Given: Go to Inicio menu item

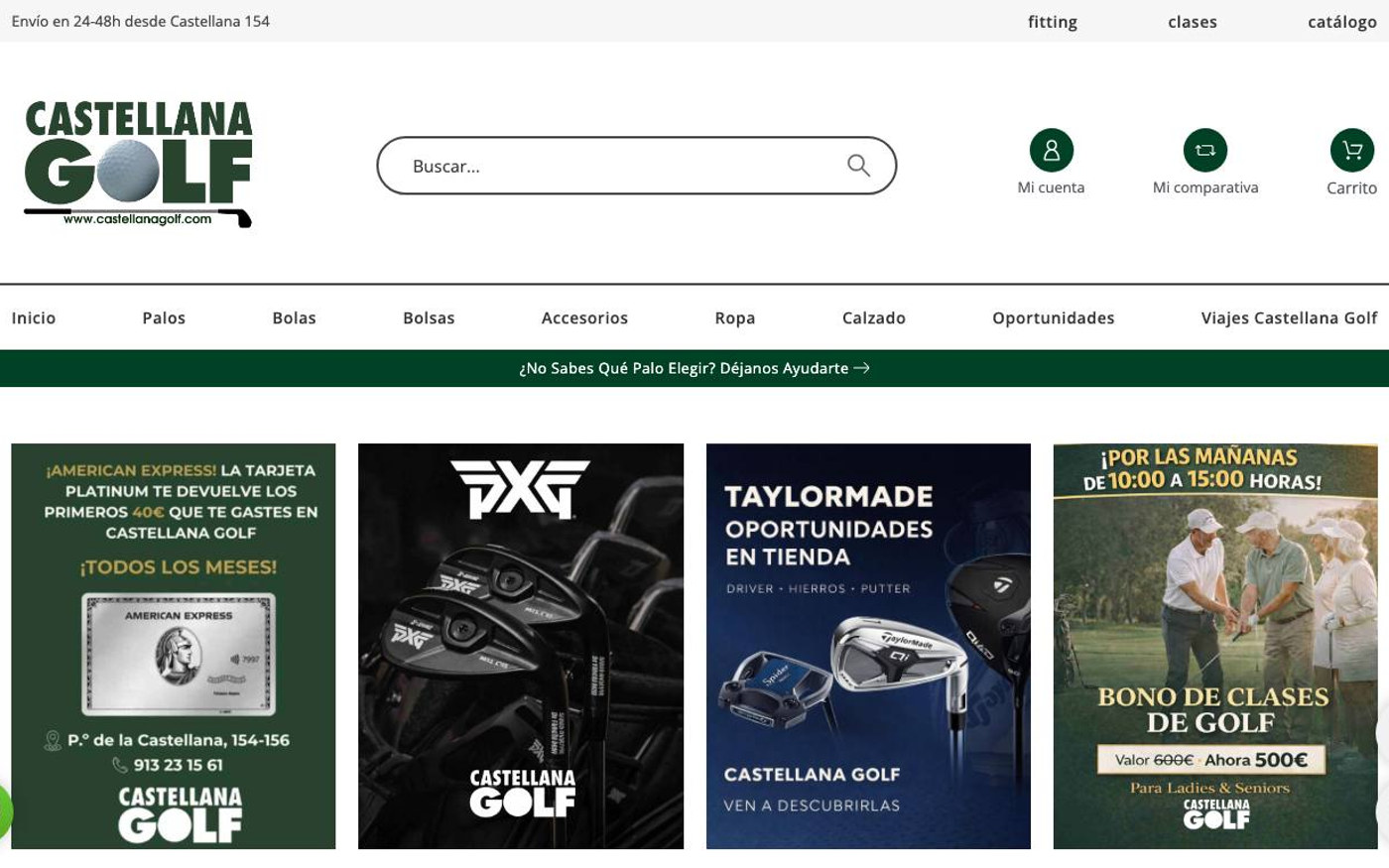Looking at the screenshot, I should point(34,318).
